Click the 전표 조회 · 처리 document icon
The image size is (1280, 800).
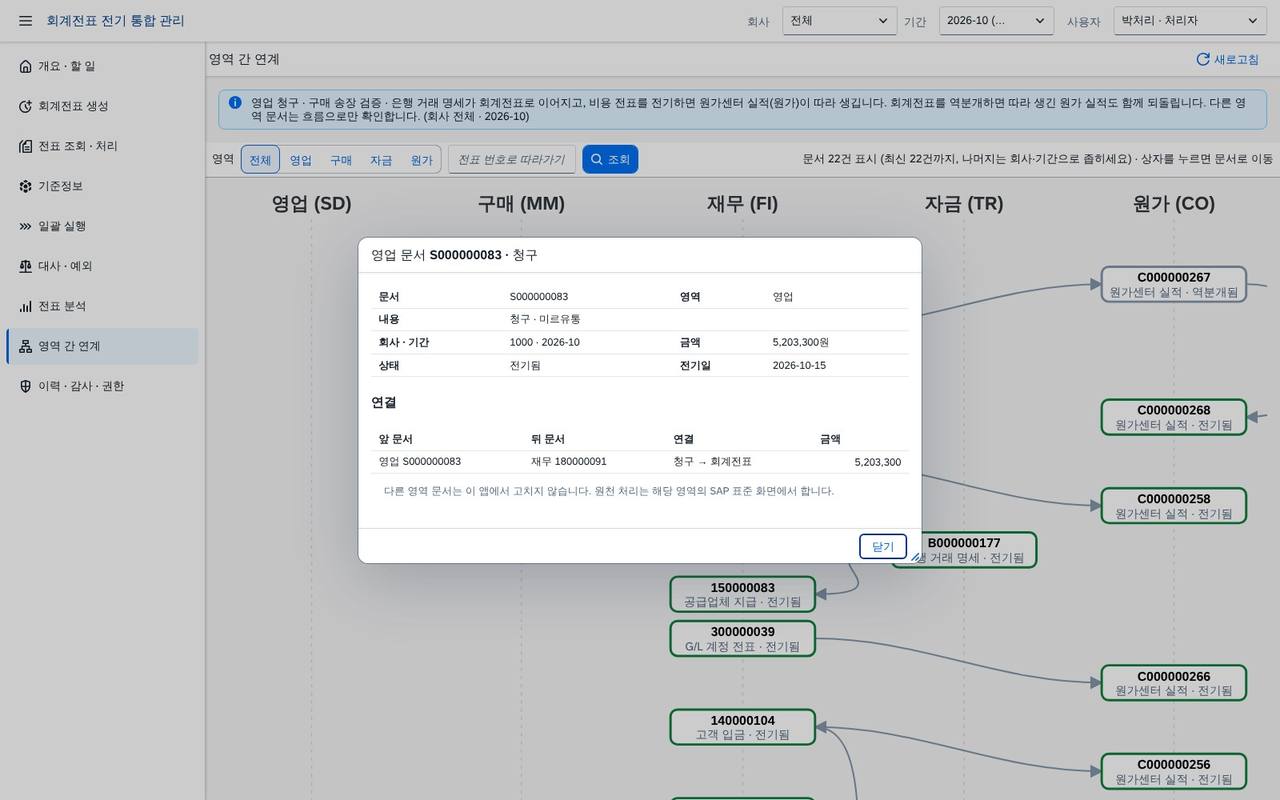click(25, 146)
